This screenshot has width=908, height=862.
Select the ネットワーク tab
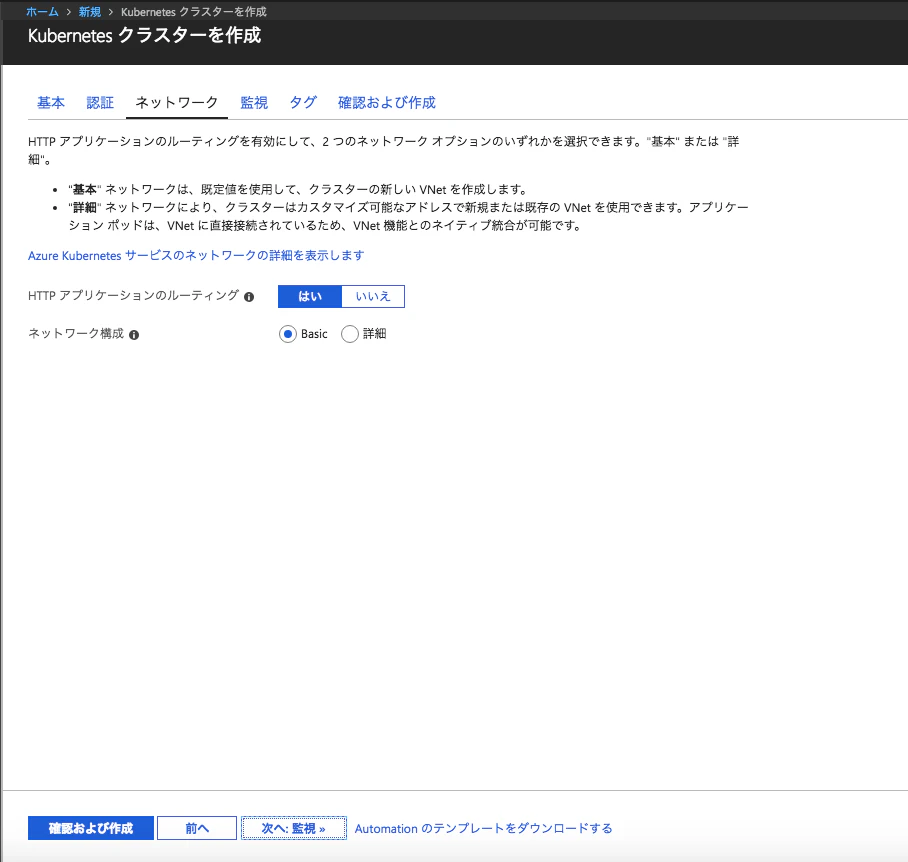point(177,102)
